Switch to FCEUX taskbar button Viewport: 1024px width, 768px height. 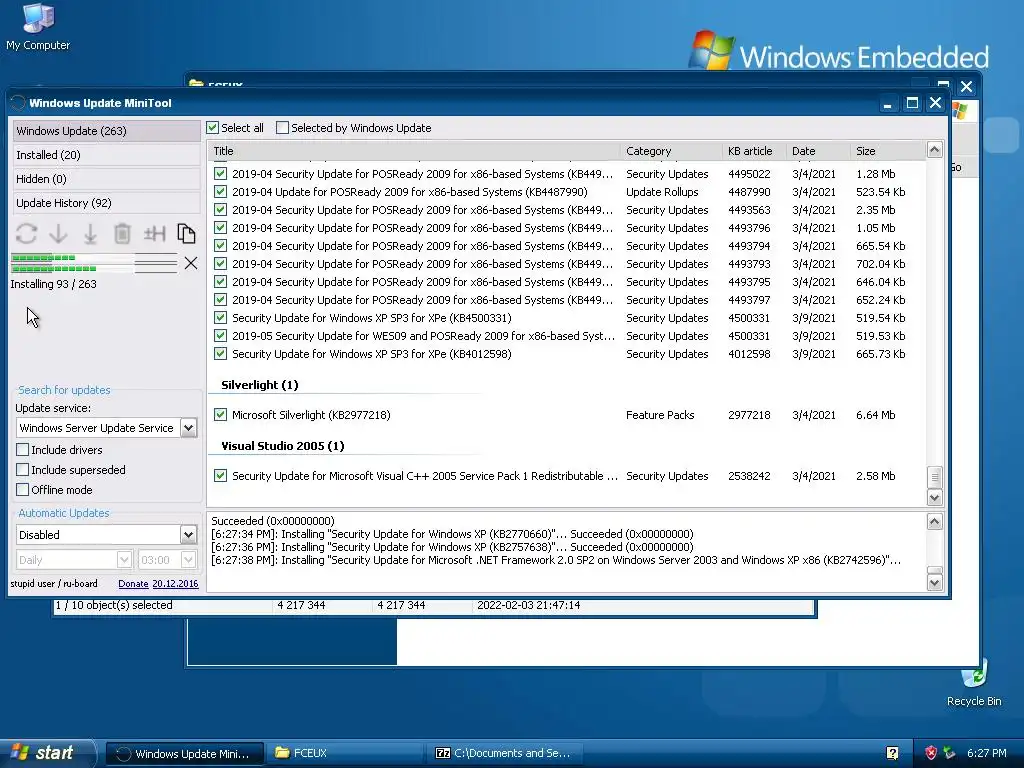pyautogui.click(x=345, y=753)
